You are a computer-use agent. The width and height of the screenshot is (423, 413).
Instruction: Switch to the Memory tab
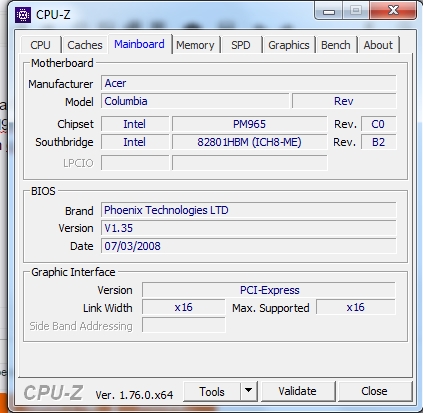tap(195, 45)
